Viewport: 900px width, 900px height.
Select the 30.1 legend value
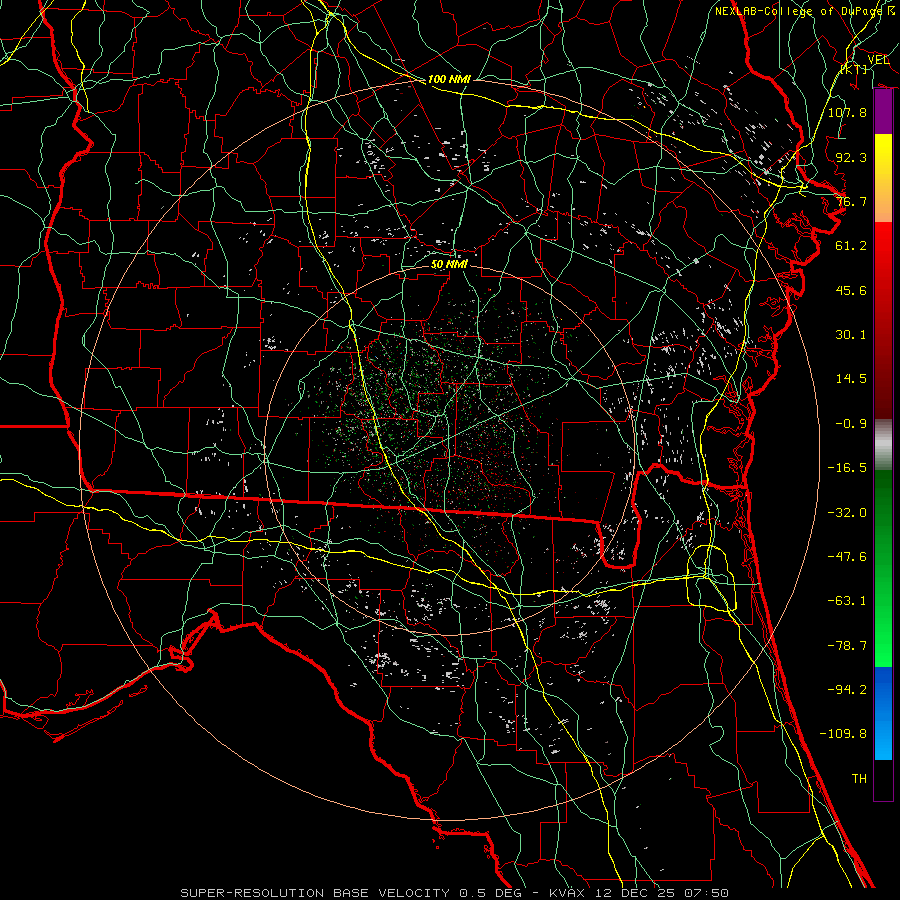pos(851,335)
